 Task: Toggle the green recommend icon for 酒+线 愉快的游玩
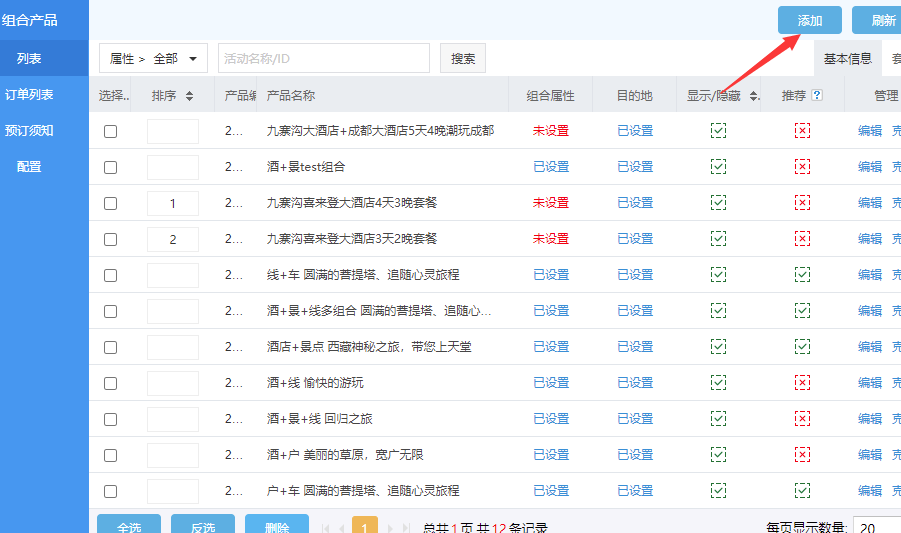tap(802, 383)
